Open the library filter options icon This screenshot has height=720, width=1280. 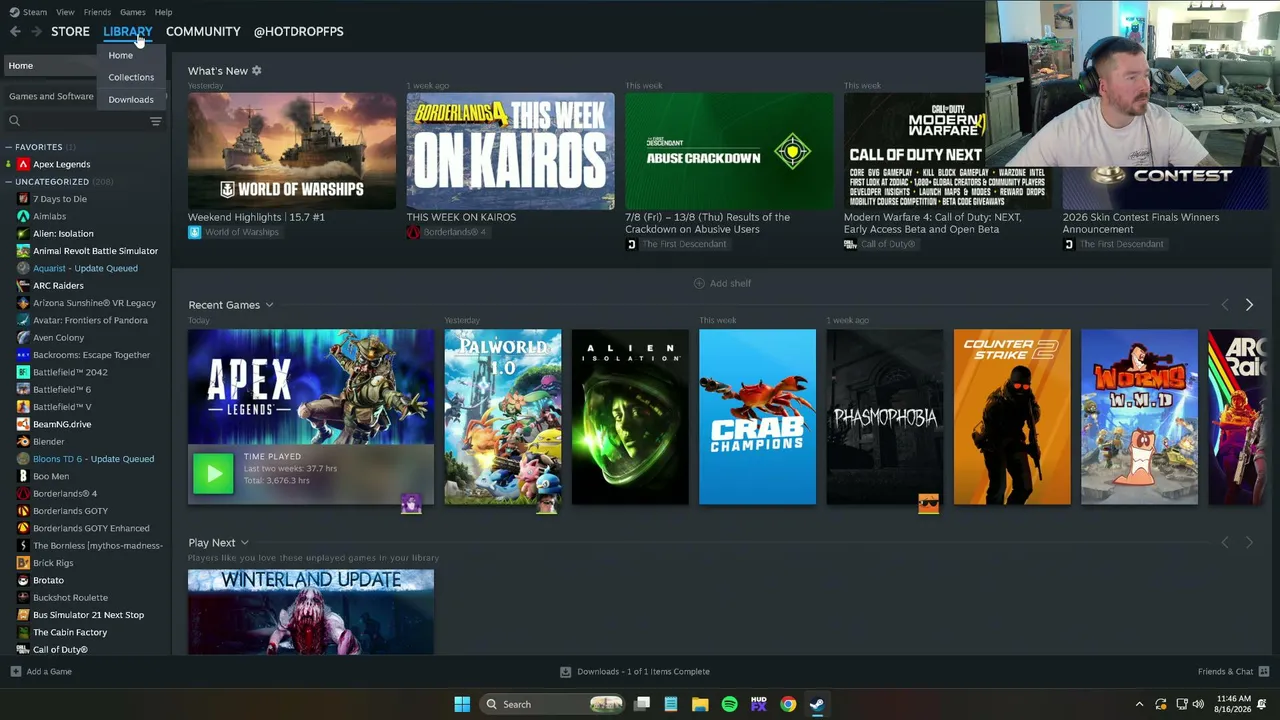pyautogui.click(x=155, y=121)
